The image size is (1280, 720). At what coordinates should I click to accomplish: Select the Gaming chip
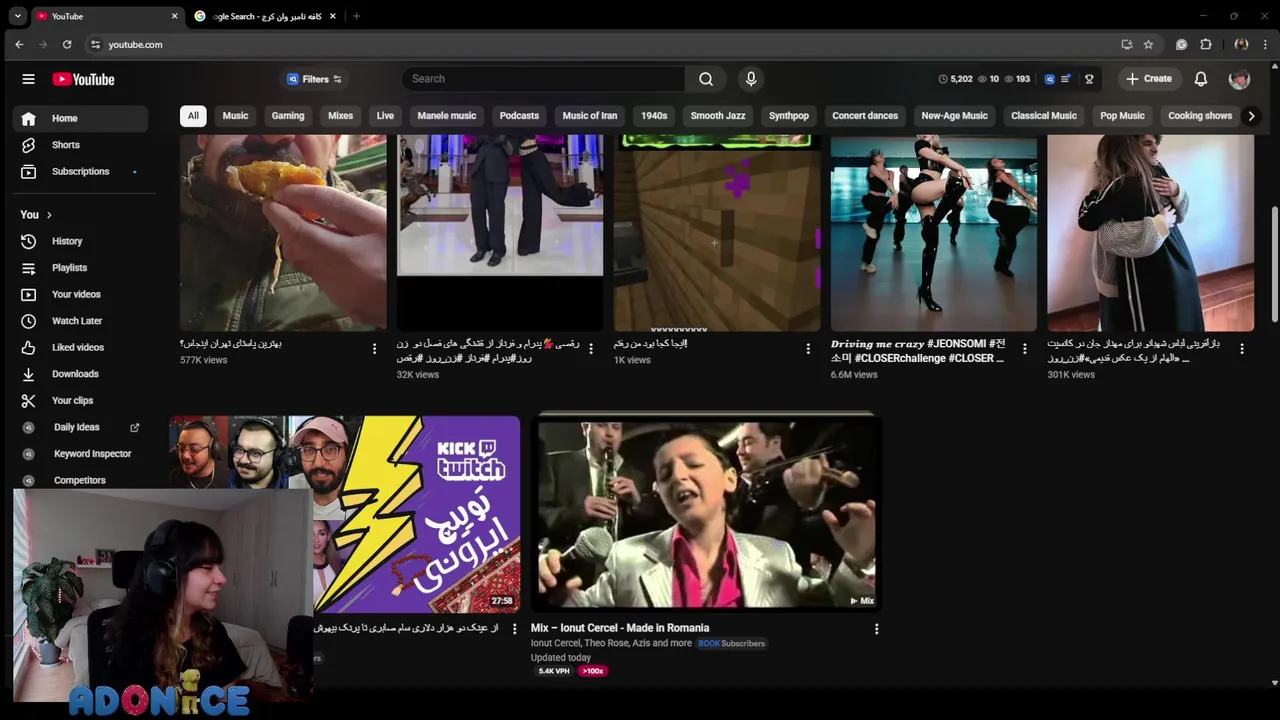pos(288,116)
